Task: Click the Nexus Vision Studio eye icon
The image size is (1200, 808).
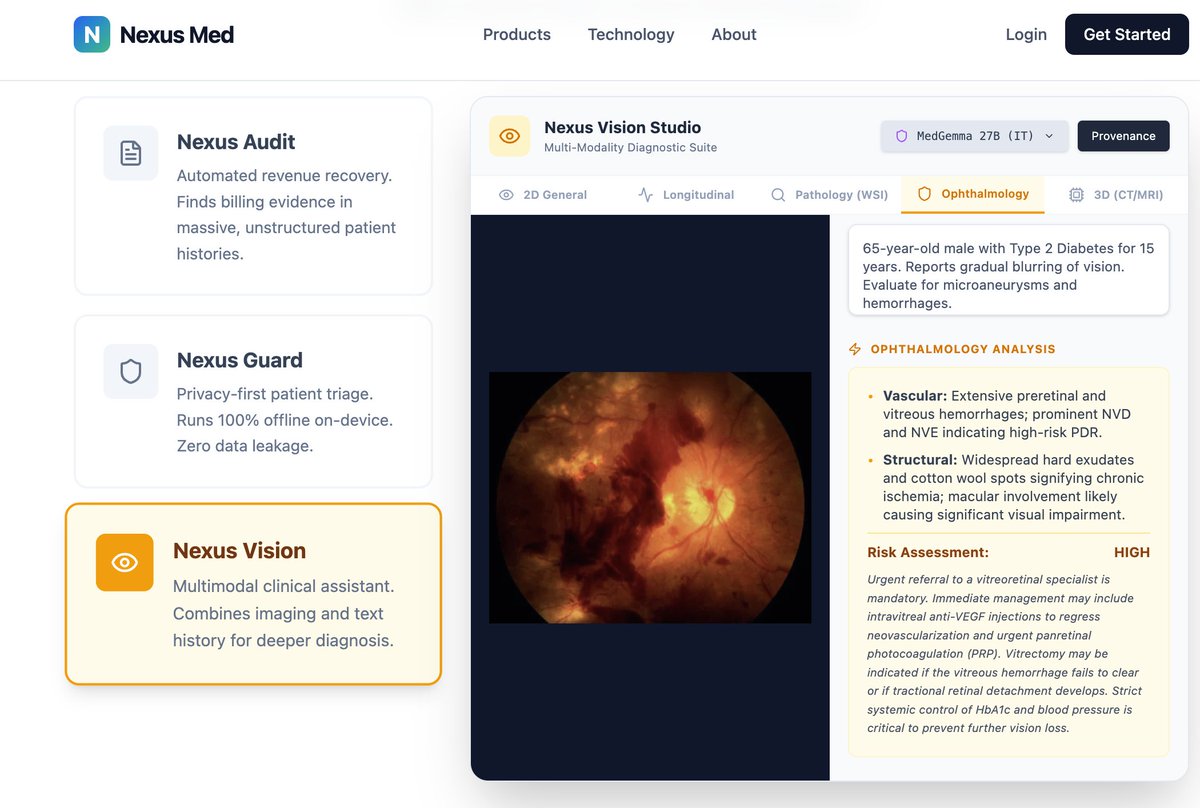Action: (x=510, y=136)
